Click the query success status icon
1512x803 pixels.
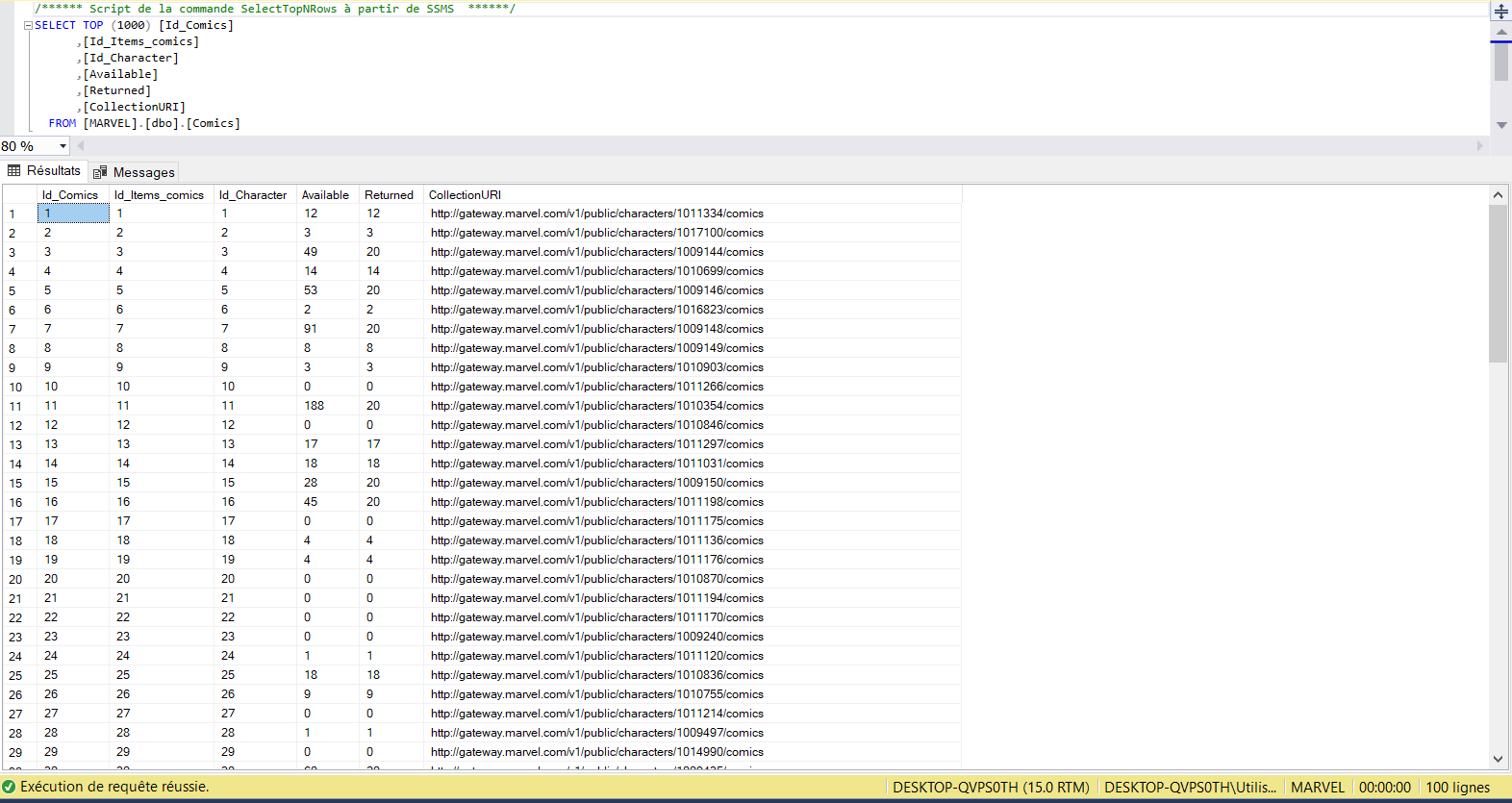point(10,787)
